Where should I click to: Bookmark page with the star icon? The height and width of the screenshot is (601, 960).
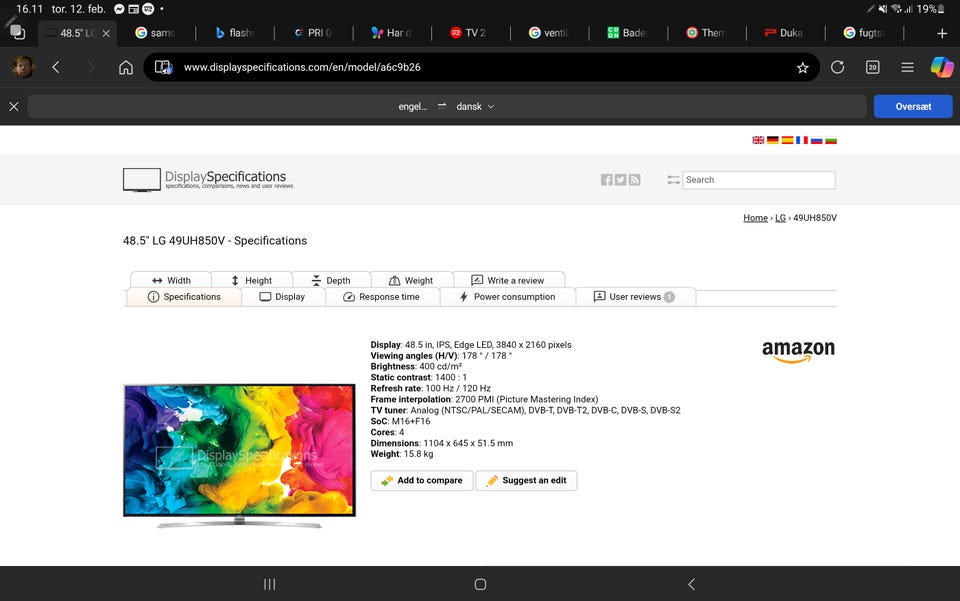(x=802, y=68)
